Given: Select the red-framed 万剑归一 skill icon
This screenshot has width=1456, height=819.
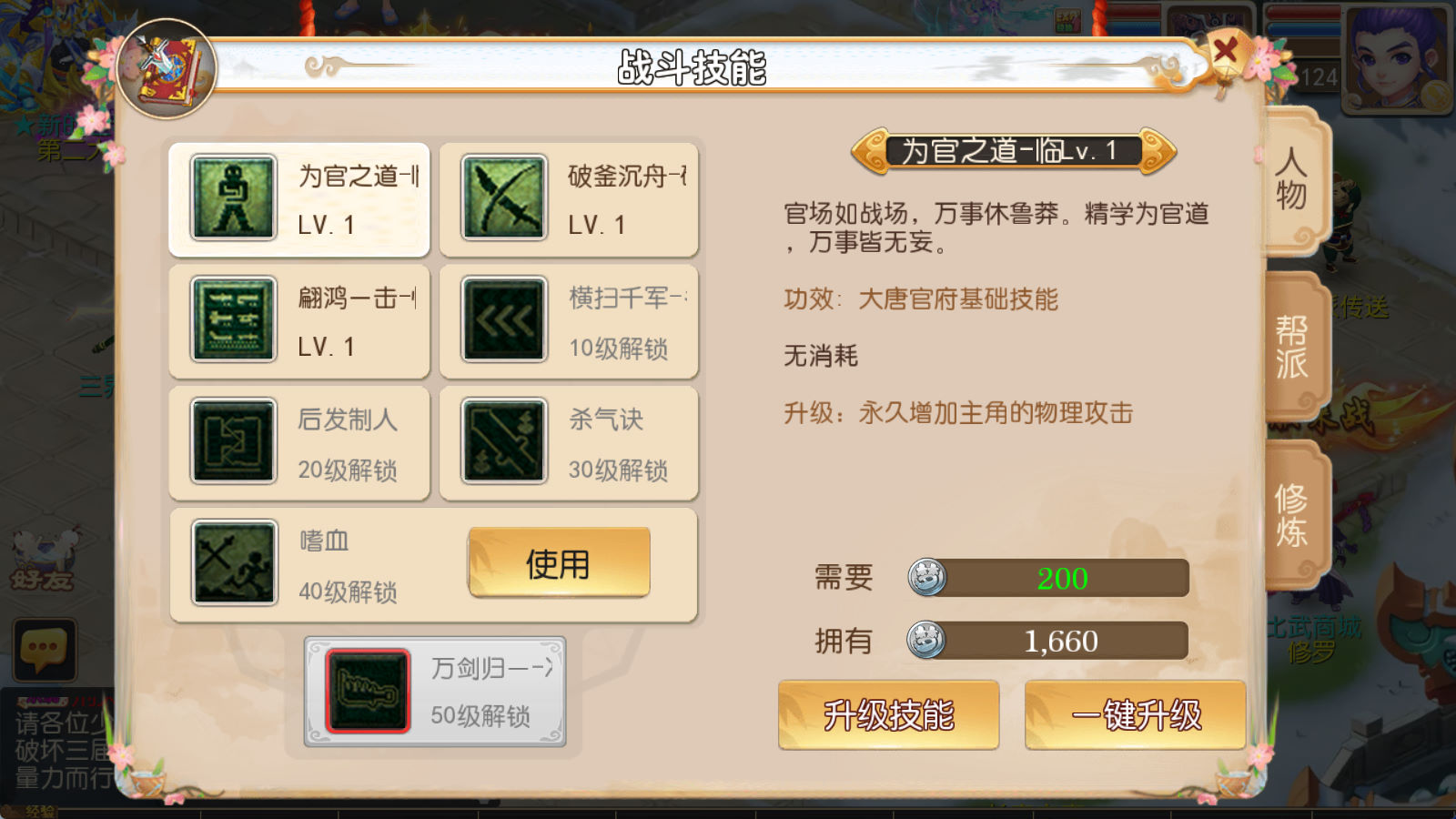Looking at the screenshot, I should click(368, 691).
